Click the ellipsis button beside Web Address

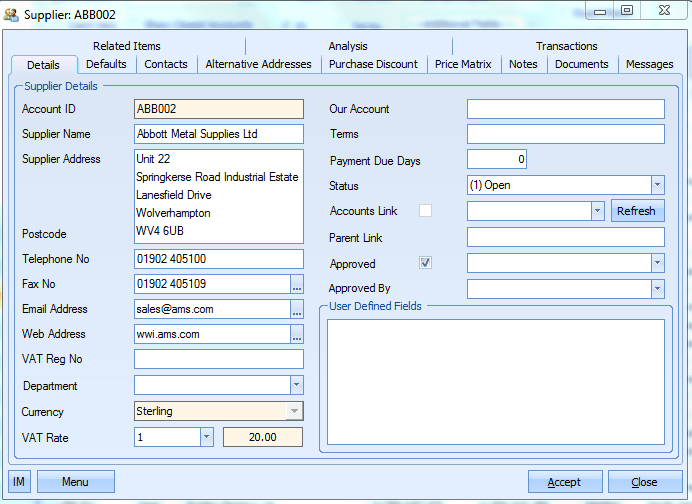tap(296, 334)
